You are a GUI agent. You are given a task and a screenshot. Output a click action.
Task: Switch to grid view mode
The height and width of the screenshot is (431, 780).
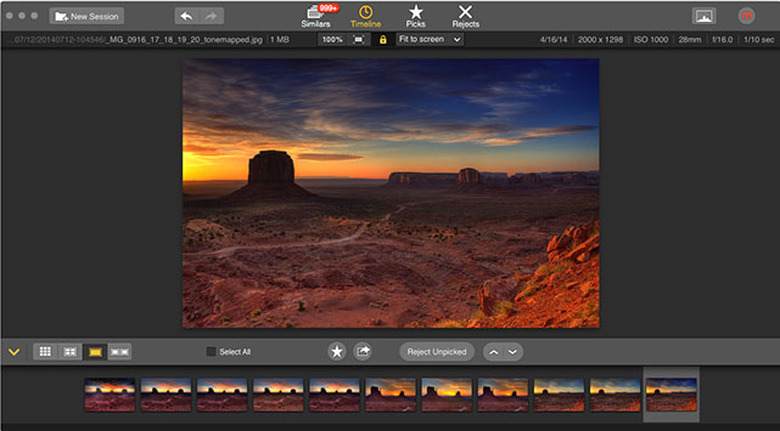pos(45,352)
